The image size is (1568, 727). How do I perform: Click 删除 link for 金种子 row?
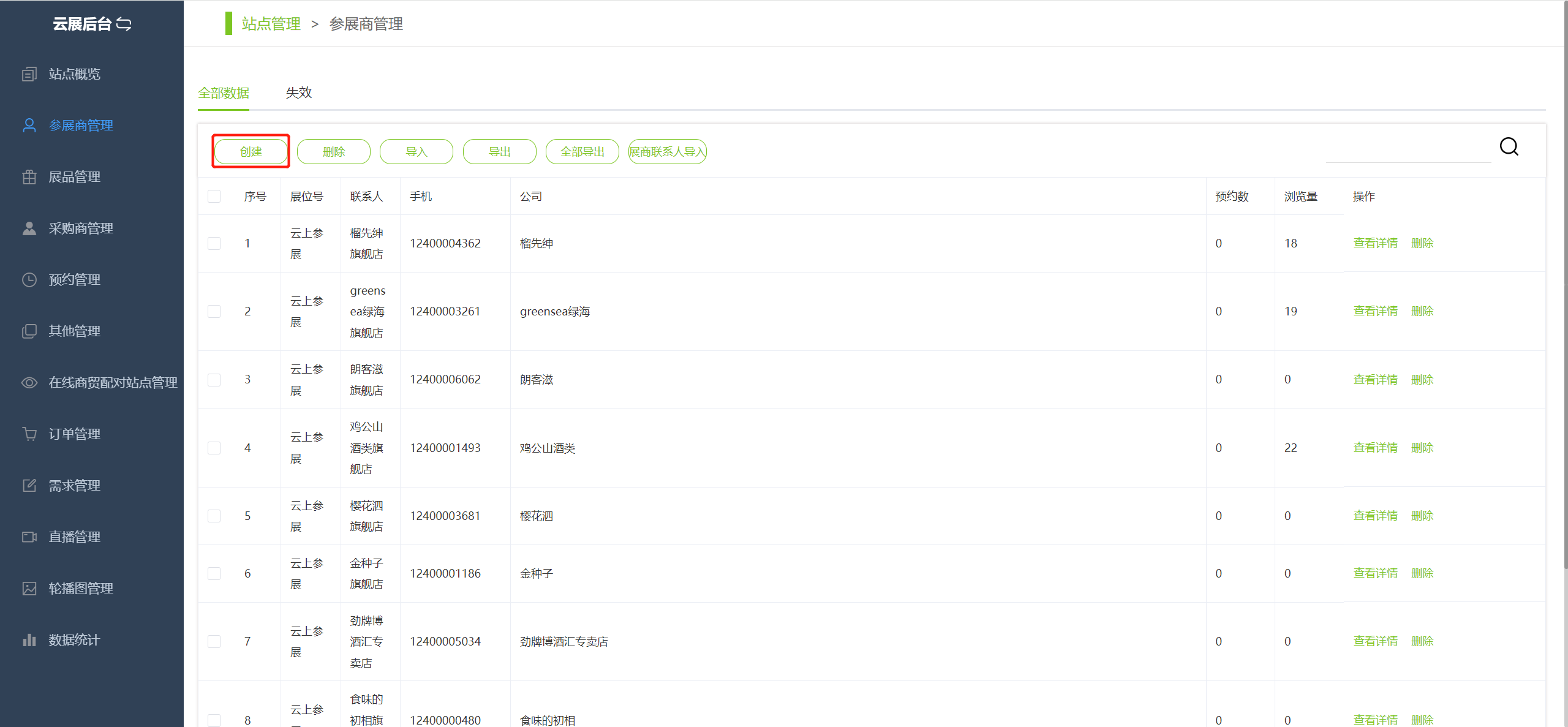click(x=1422, y=573)
